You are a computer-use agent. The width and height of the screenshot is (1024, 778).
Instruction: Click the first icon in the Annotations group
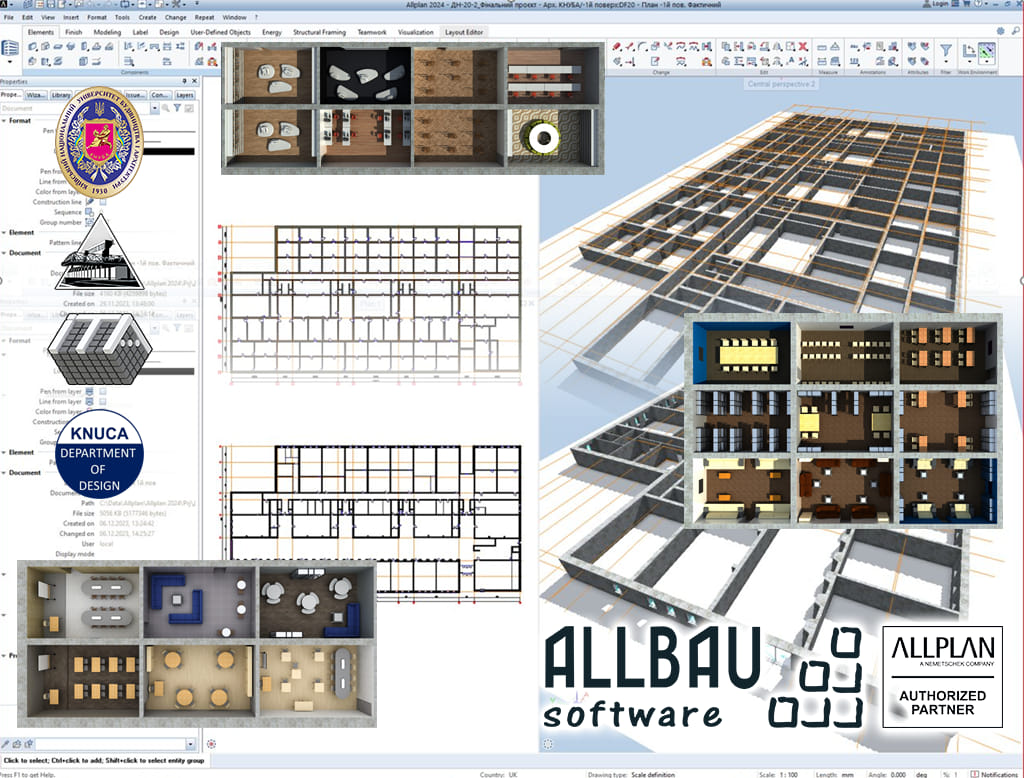coord(854,46)
